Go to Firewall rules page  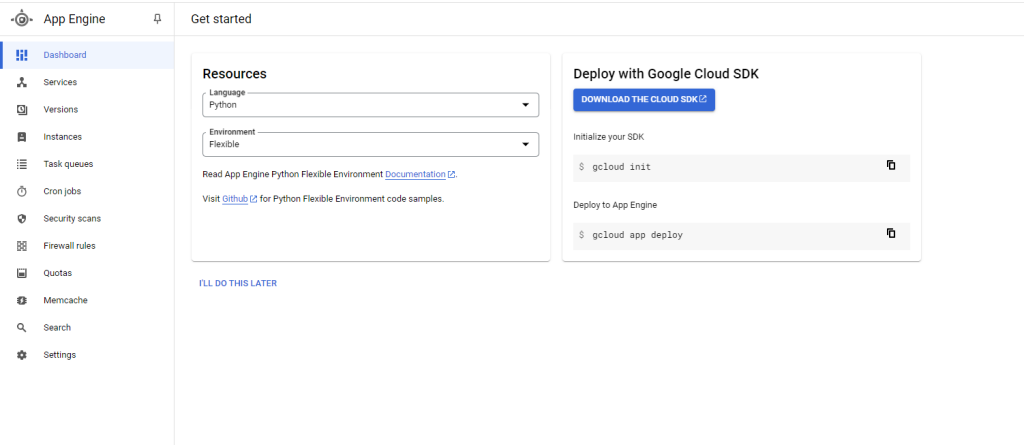[x=69, y=246]
